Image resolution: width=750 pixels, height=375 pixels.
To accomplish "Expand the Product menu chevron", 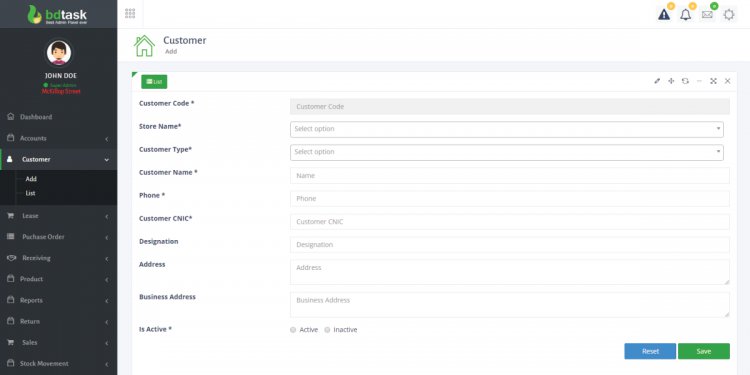I will 106,280.
